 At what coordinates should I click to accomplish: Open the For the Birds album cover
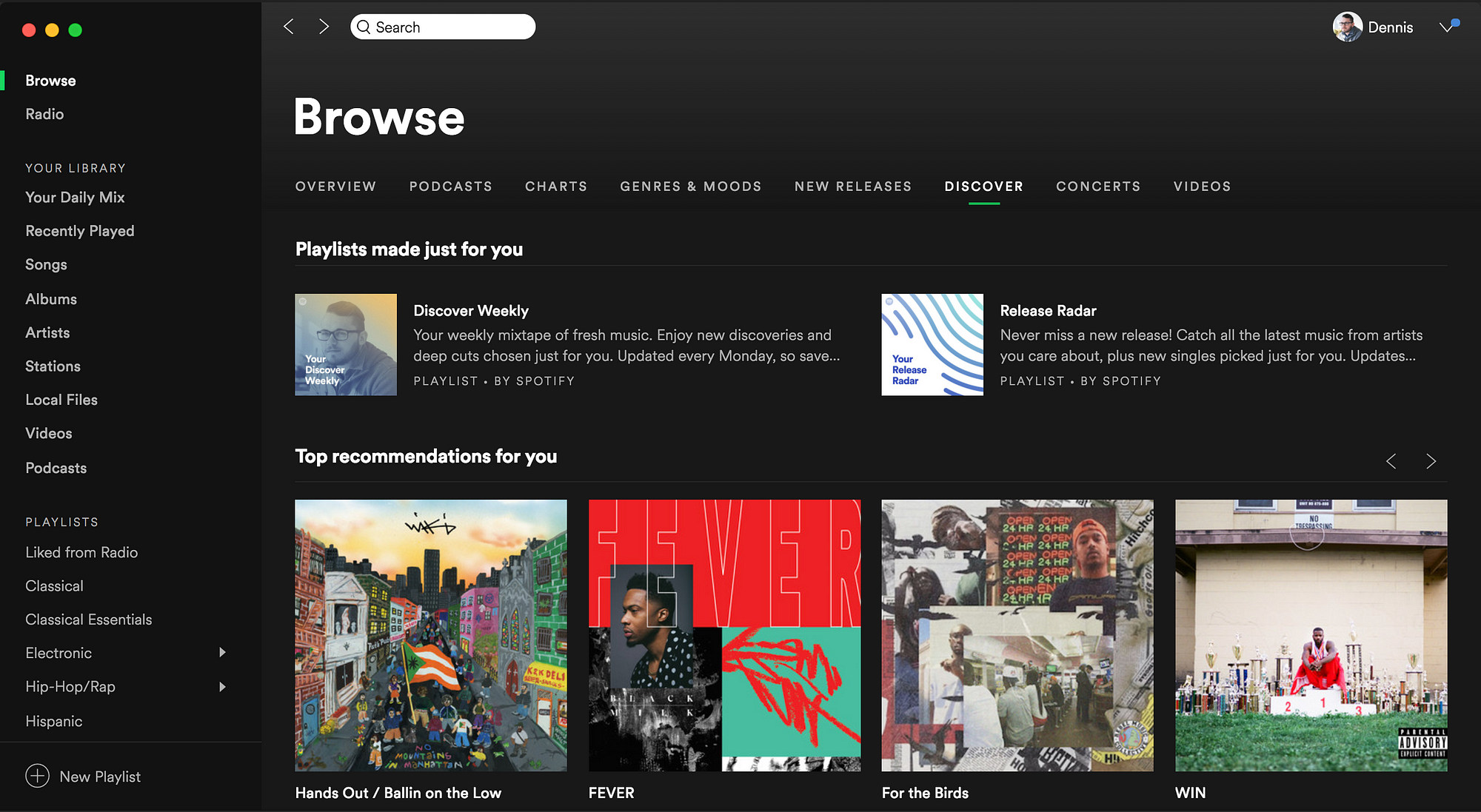pos(1017,635)
